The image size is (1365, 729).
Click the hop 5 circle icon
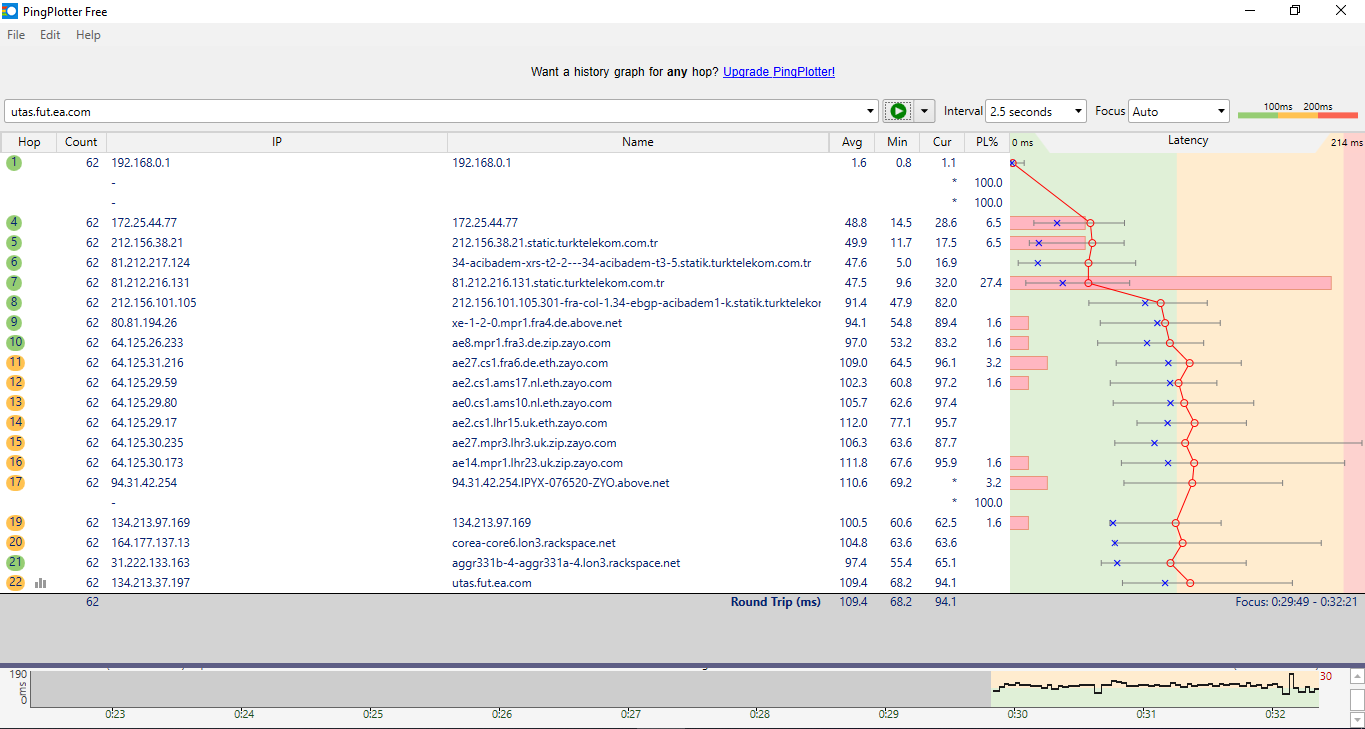[14, 242]
